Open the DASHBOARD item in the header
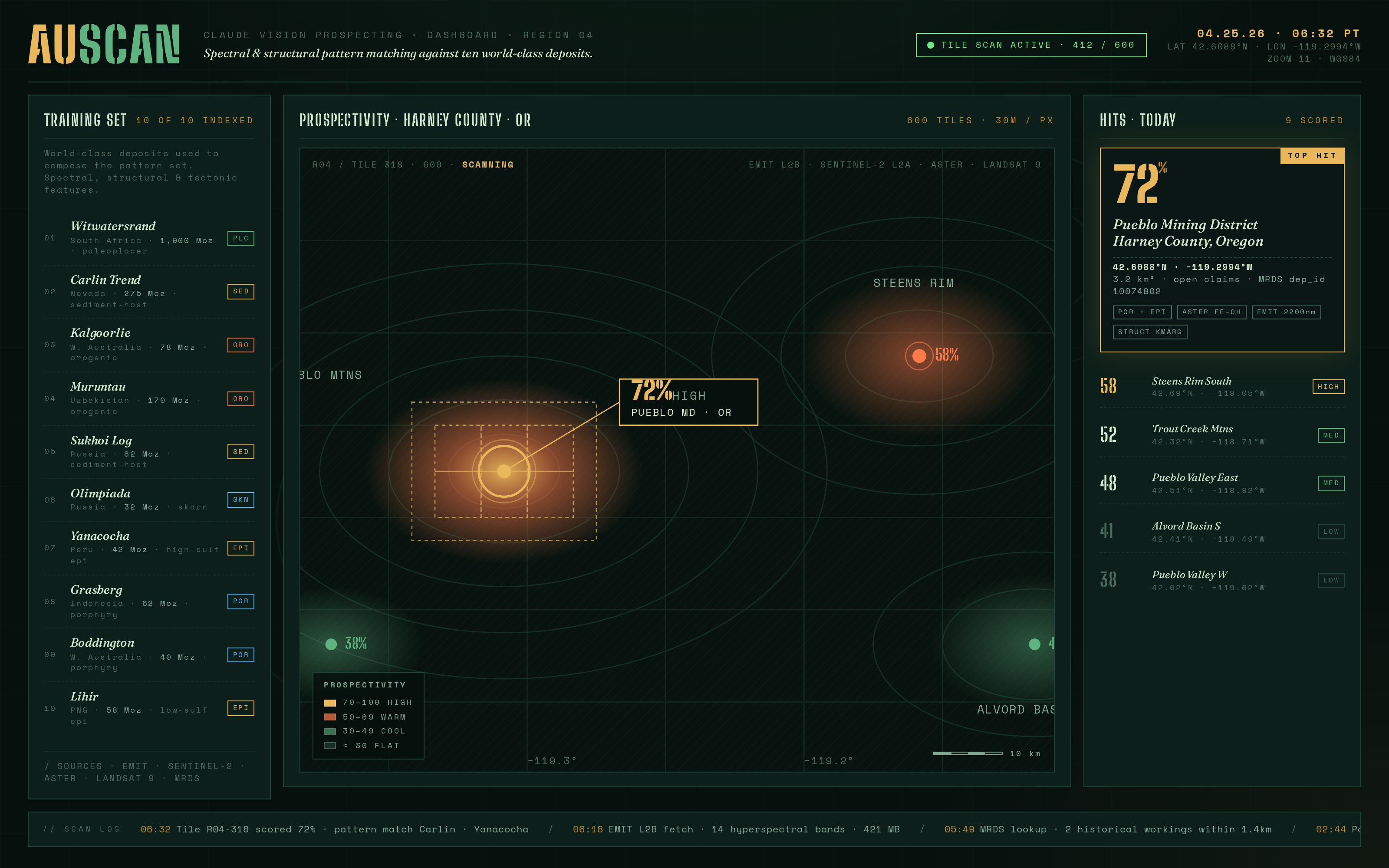The image size is (1389, 868). coord(463,34)
